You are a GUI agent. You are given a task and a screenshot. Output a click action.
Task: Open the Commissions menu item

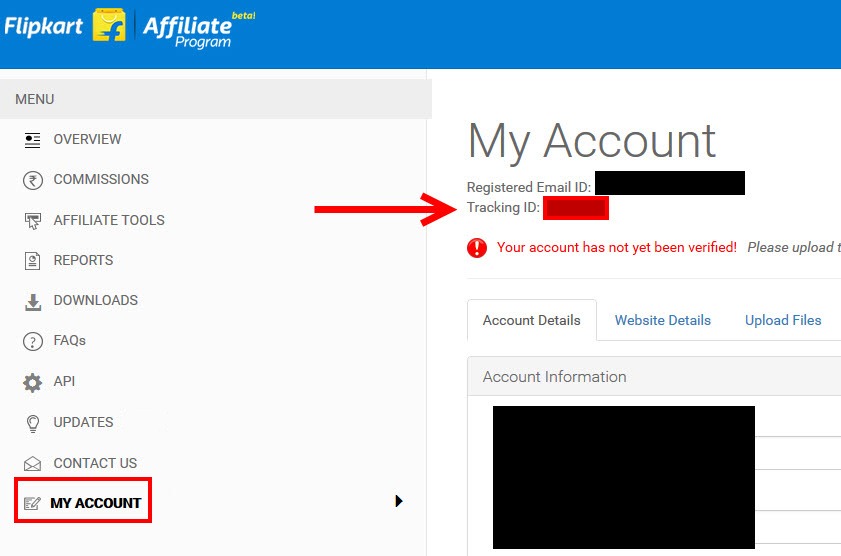click(101, 179)
